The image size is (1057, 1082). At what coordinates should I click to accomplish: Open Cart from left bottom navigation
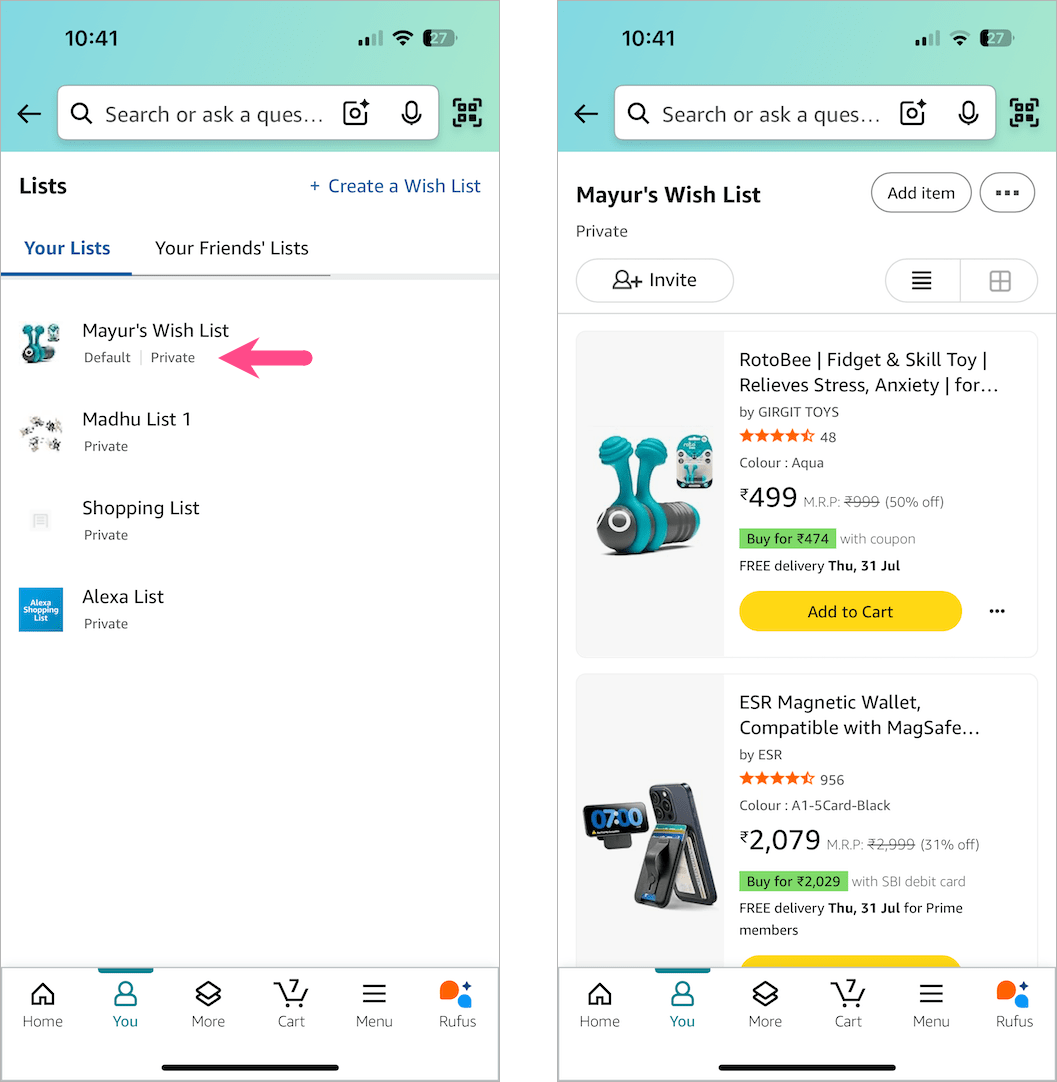291,1005
